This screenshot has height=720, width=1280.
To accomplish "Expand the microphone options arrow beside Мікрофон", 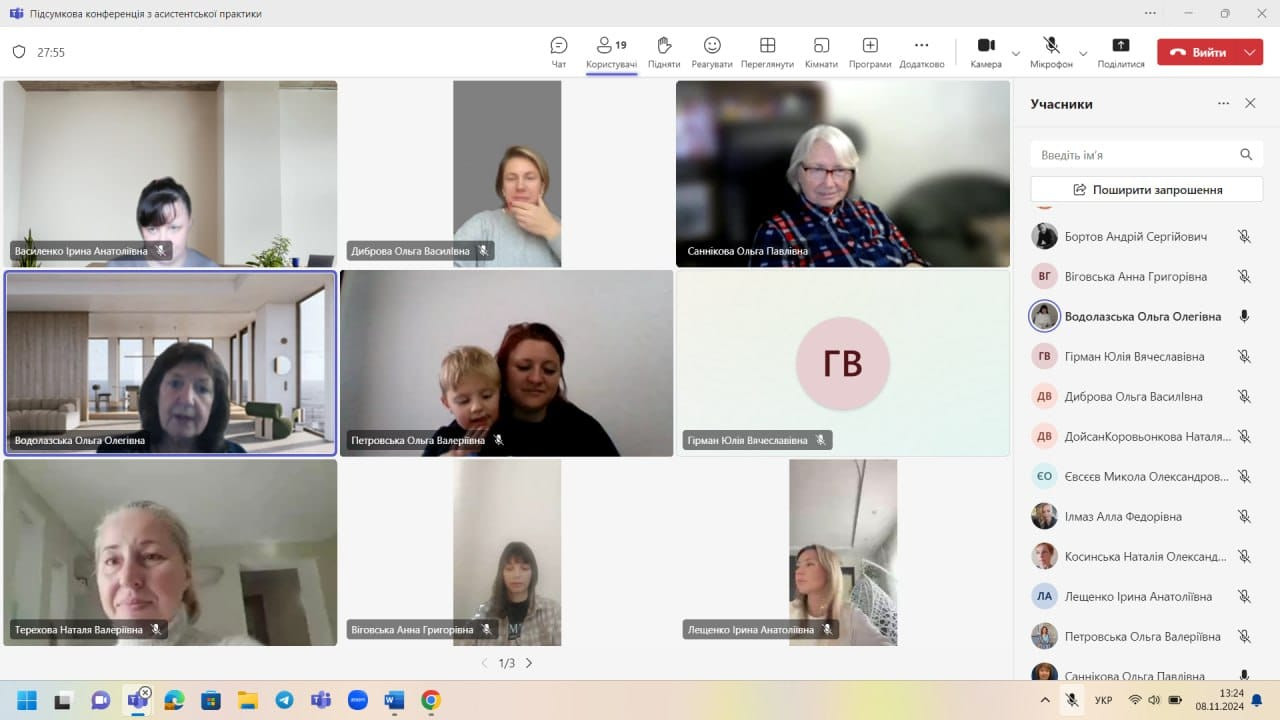I will pos(1083,53).
